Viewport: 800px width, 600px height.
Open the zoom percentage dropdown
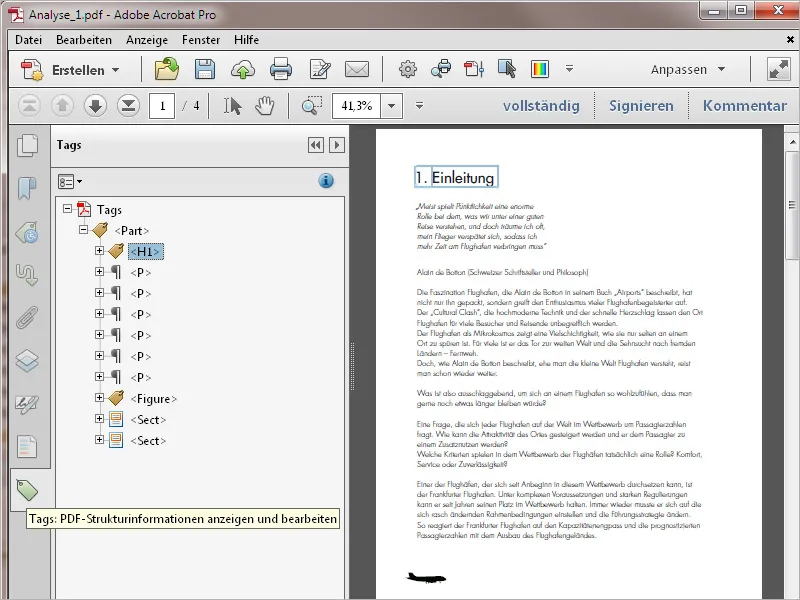tap(391, 104)
